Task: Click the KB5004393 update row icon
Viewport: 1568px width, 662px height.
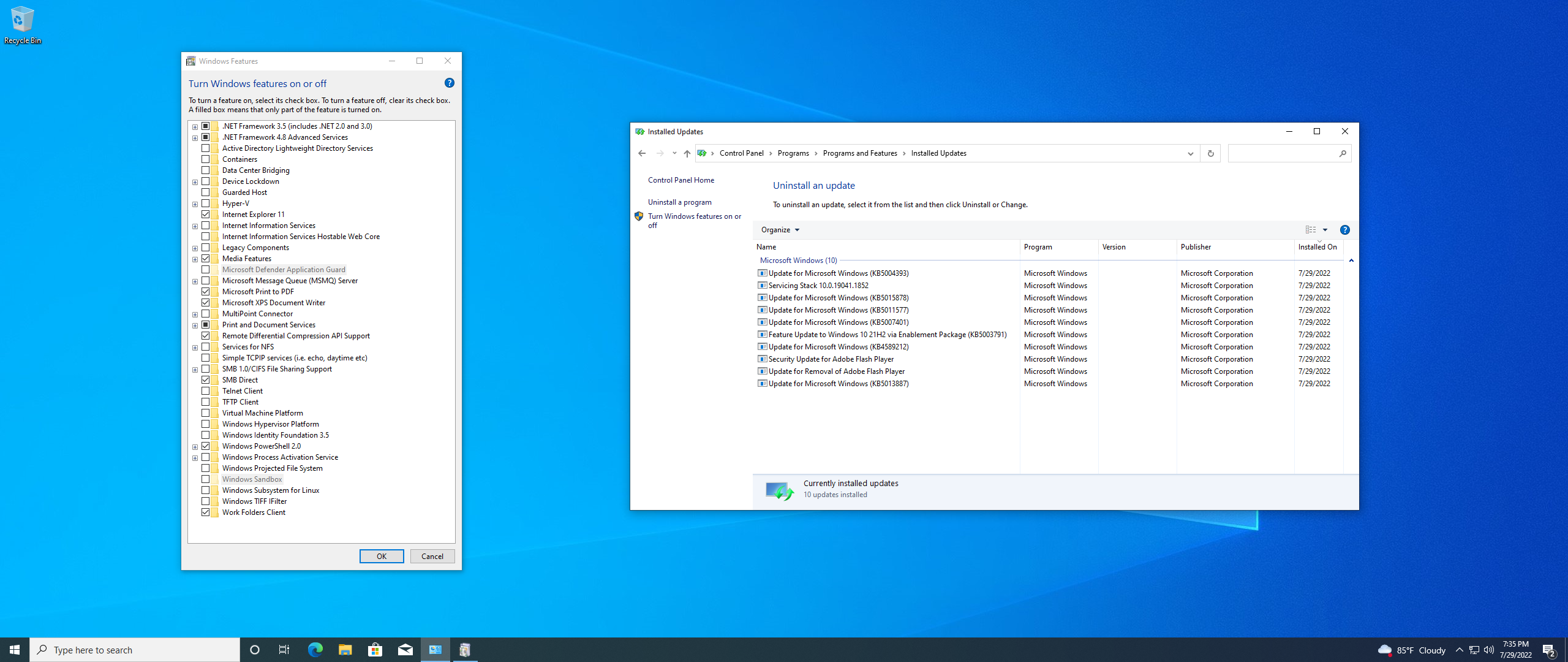Action: click(762, 273)
